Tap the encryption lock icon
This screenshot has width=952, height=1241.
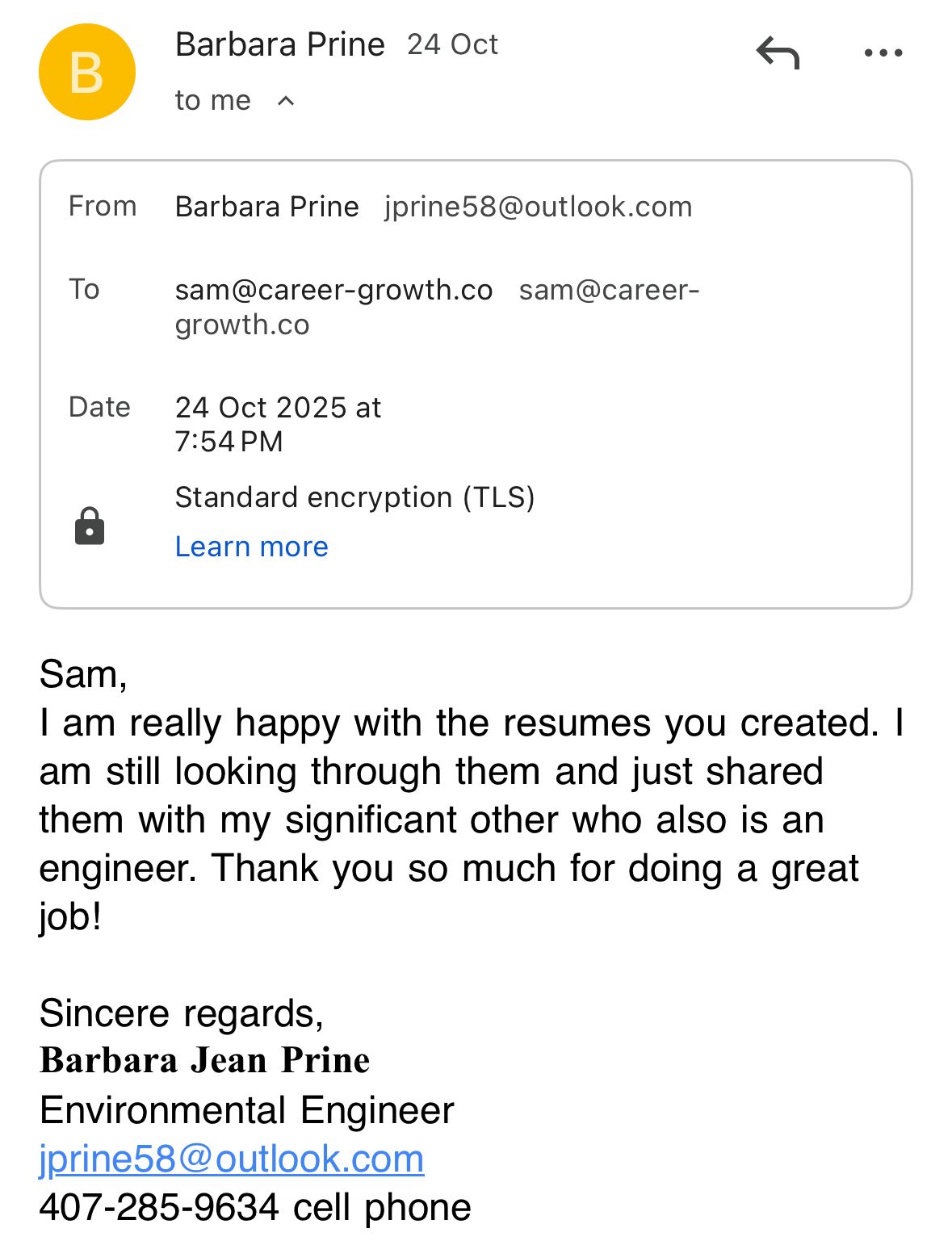[90, 526]
